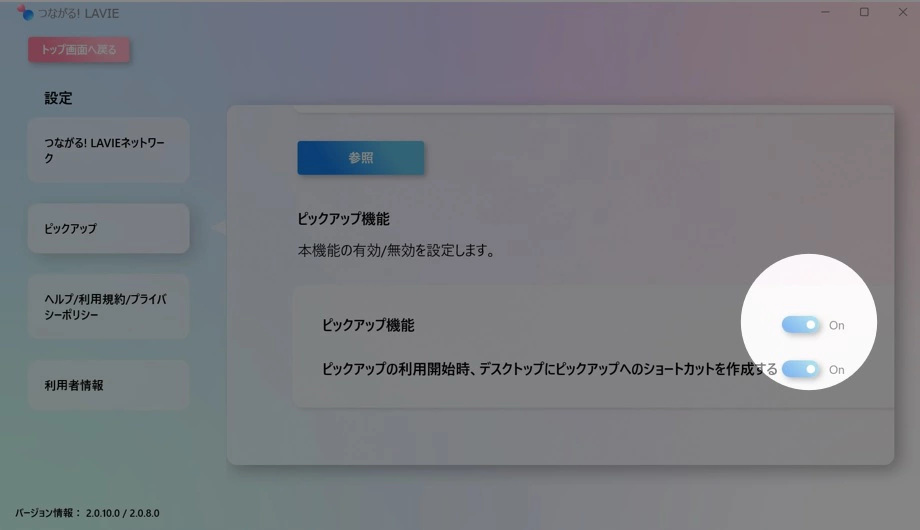Minimize the つながる! LAVIE window
This screenshot has height=530, width=920.
click(825, 12)
